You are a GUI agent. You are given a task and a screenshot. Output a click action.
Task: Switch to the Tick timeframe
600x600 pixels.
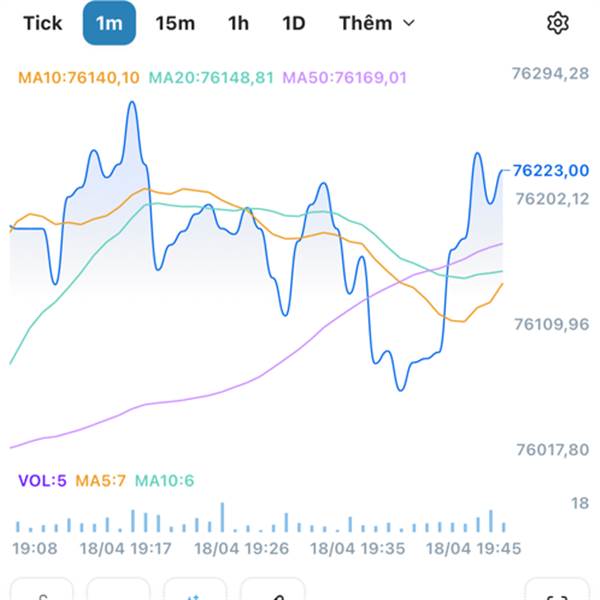(42, 23)
